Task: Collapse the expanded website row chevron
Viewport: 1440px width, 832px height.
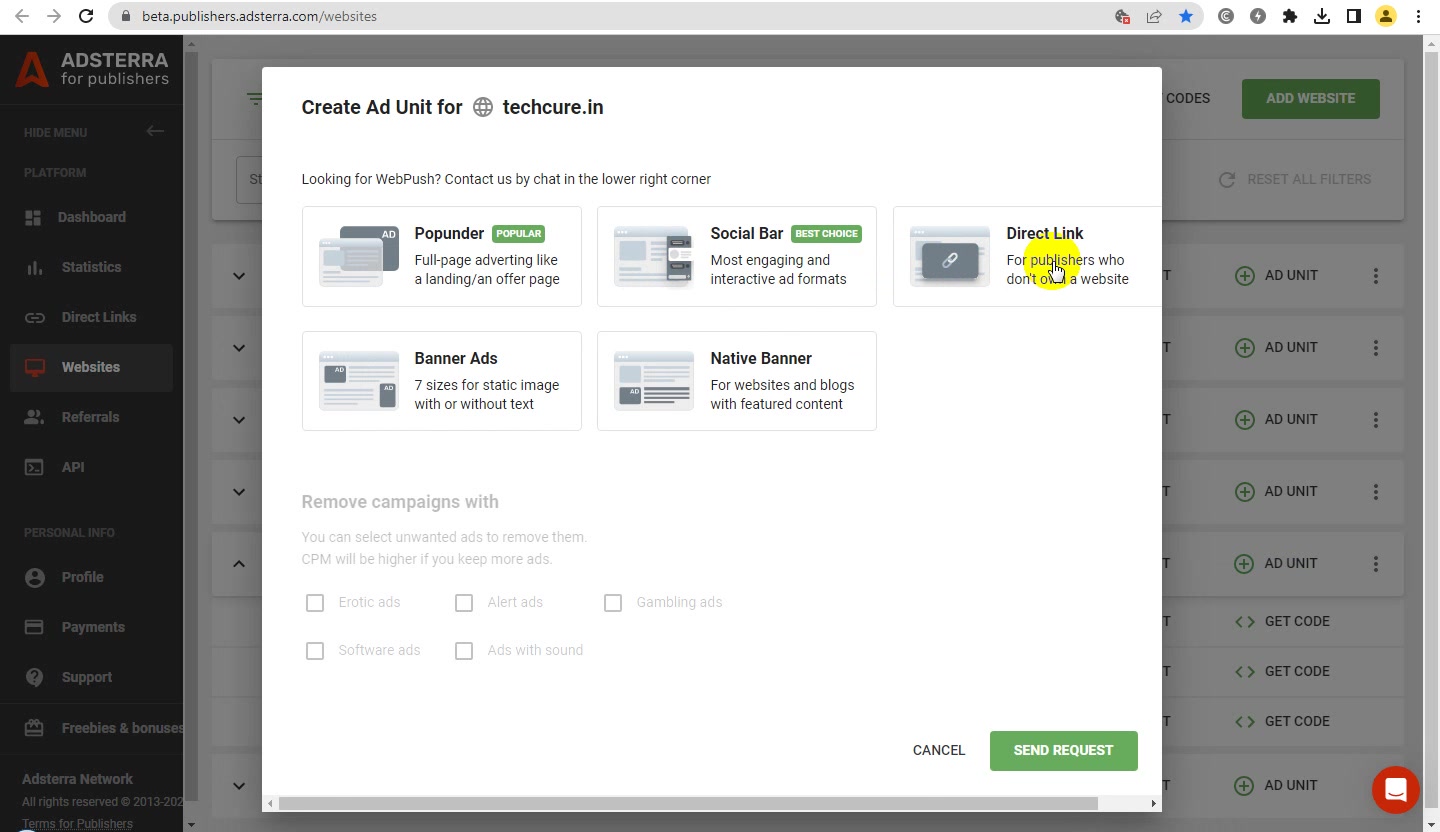Action: tap(239, 564)
